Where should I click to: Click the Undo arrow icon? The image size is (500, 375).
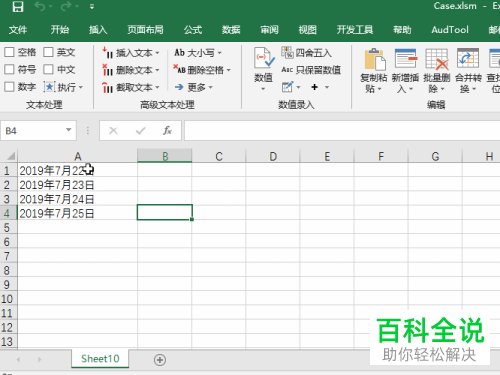pos(40,6)
